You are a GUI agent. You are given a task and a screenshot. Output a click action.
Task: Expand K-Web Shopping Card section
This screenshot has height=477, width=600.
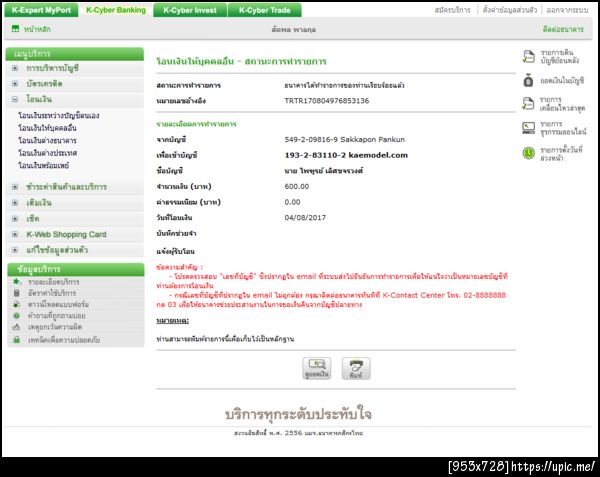tap(15, 234)
